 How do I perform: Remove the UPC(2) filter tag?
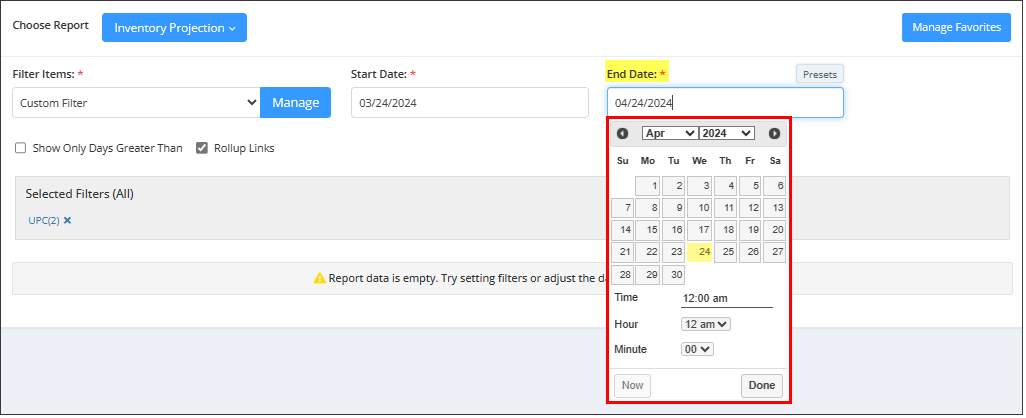pos(67,220)
